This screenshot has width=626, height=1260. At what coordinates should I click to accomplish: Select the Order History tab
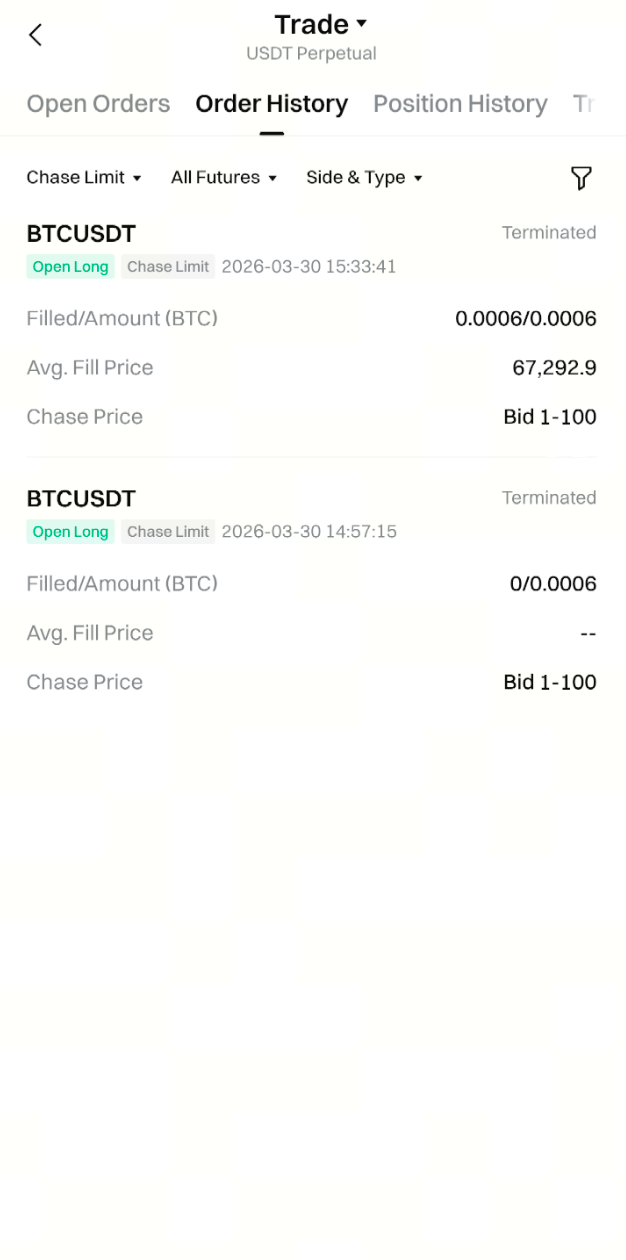tap(272, 104)
